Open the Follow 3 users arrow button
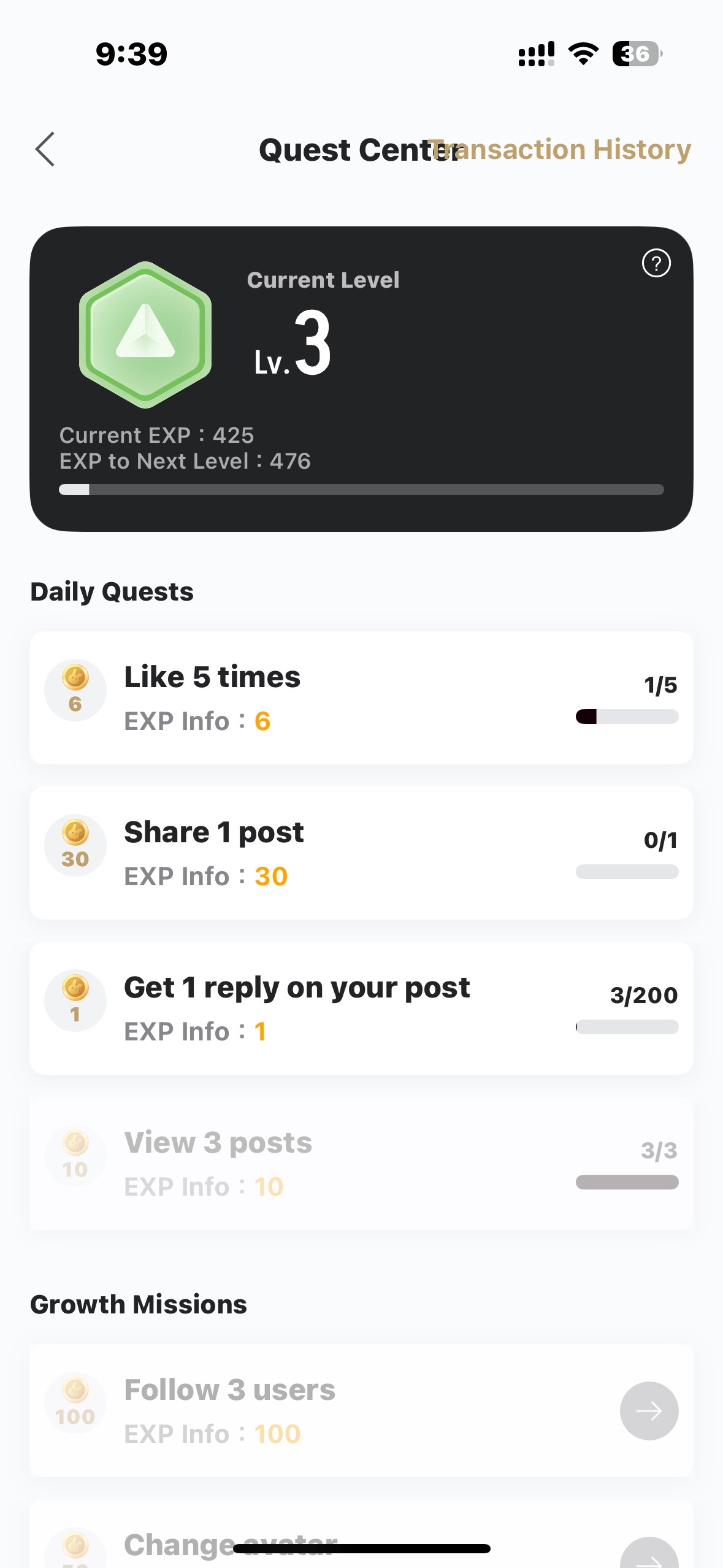This screenshot has width=723, height=1568. coord(649,1410)
